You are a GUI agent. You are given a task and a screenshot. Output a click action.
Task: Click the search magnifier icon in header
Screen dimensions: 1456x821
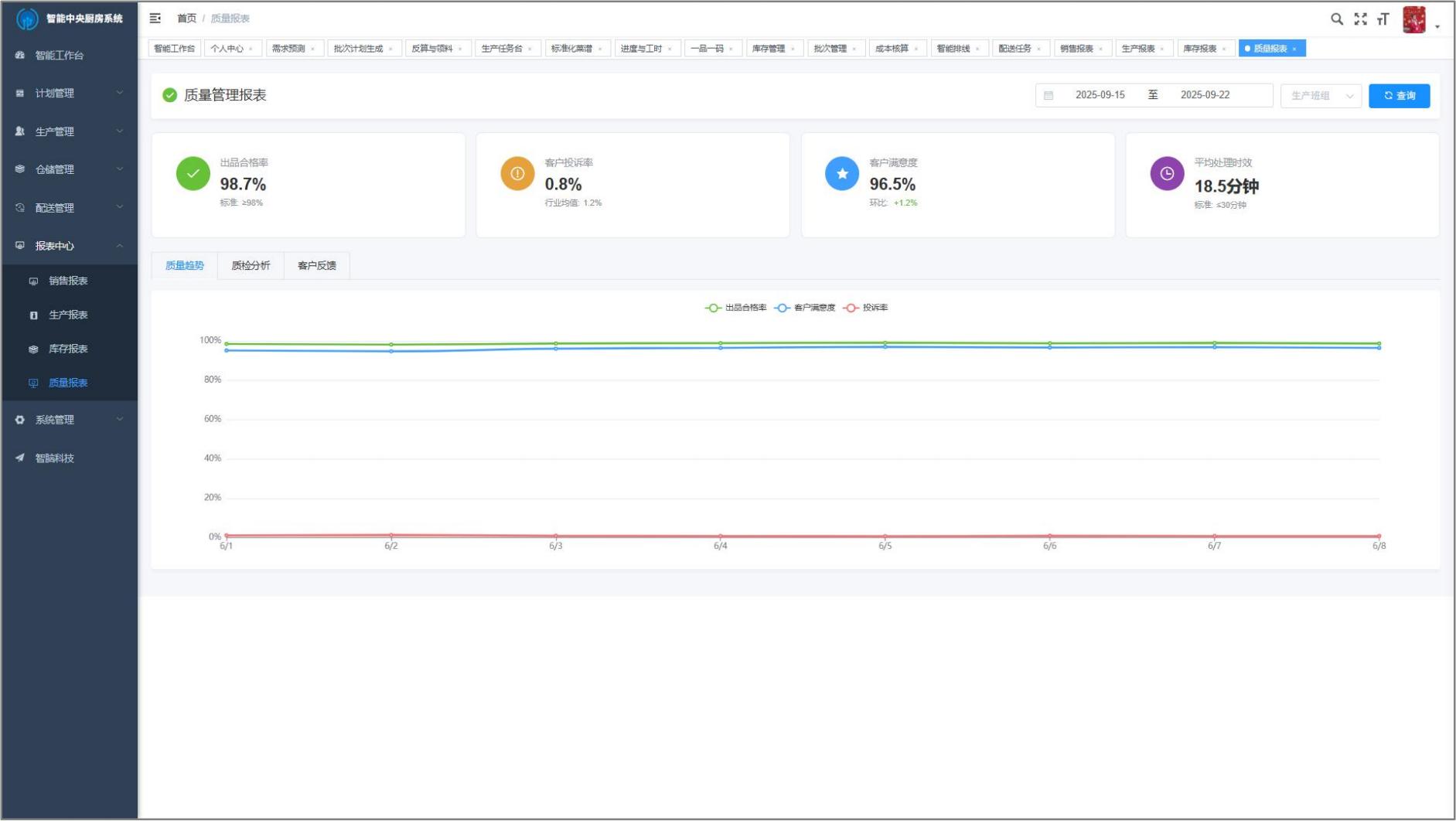[x=1336, y=19]
